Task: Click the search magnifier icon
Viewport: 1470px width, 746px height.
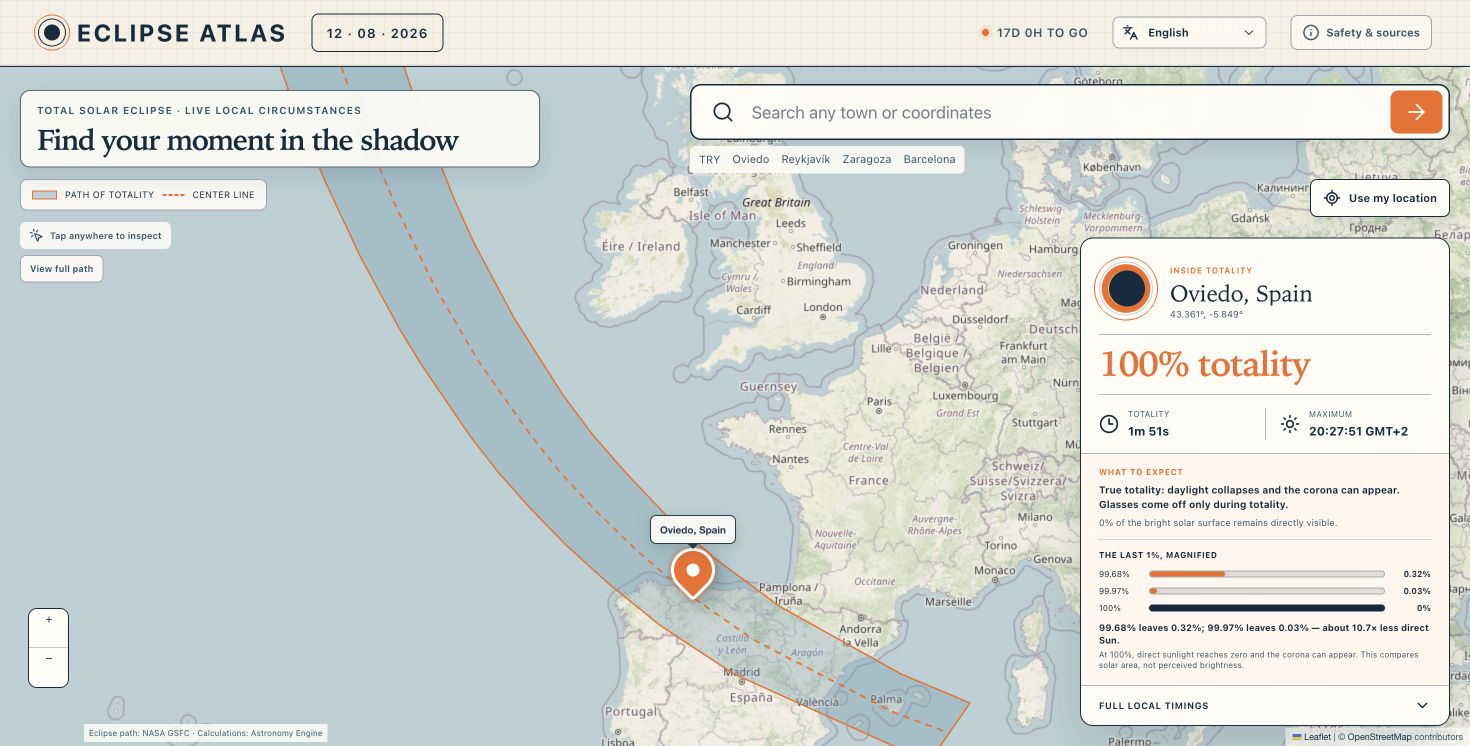Action: pos(723,112)
